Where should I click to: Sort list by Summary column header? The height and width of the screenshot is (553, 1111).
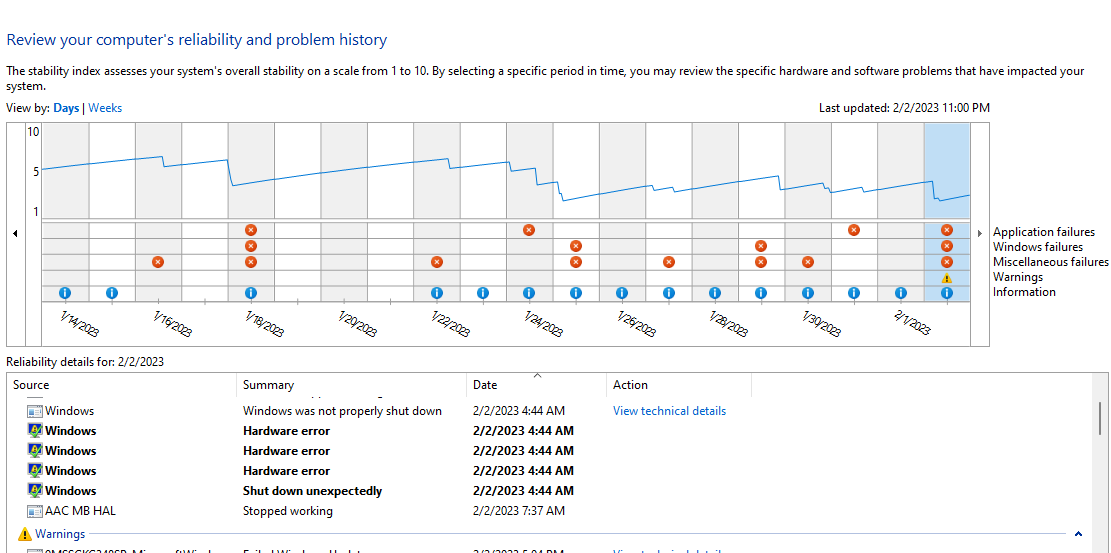click(351, 385)
